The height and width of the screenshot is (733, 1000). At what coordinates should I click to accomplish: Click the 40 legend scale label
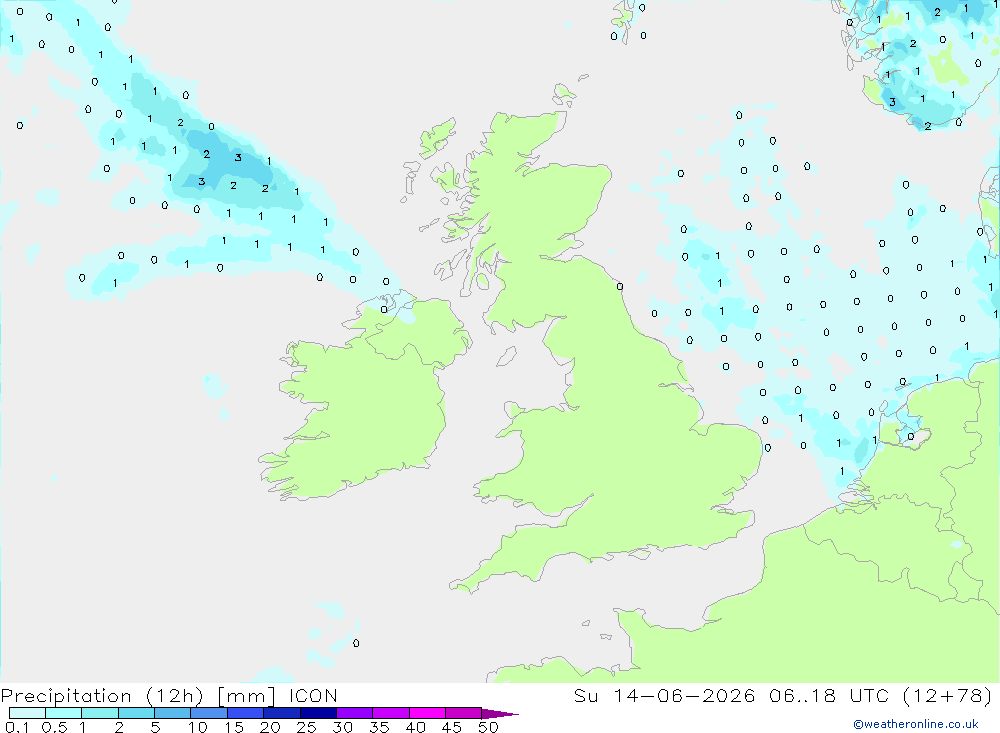click(x=416, y=727)
